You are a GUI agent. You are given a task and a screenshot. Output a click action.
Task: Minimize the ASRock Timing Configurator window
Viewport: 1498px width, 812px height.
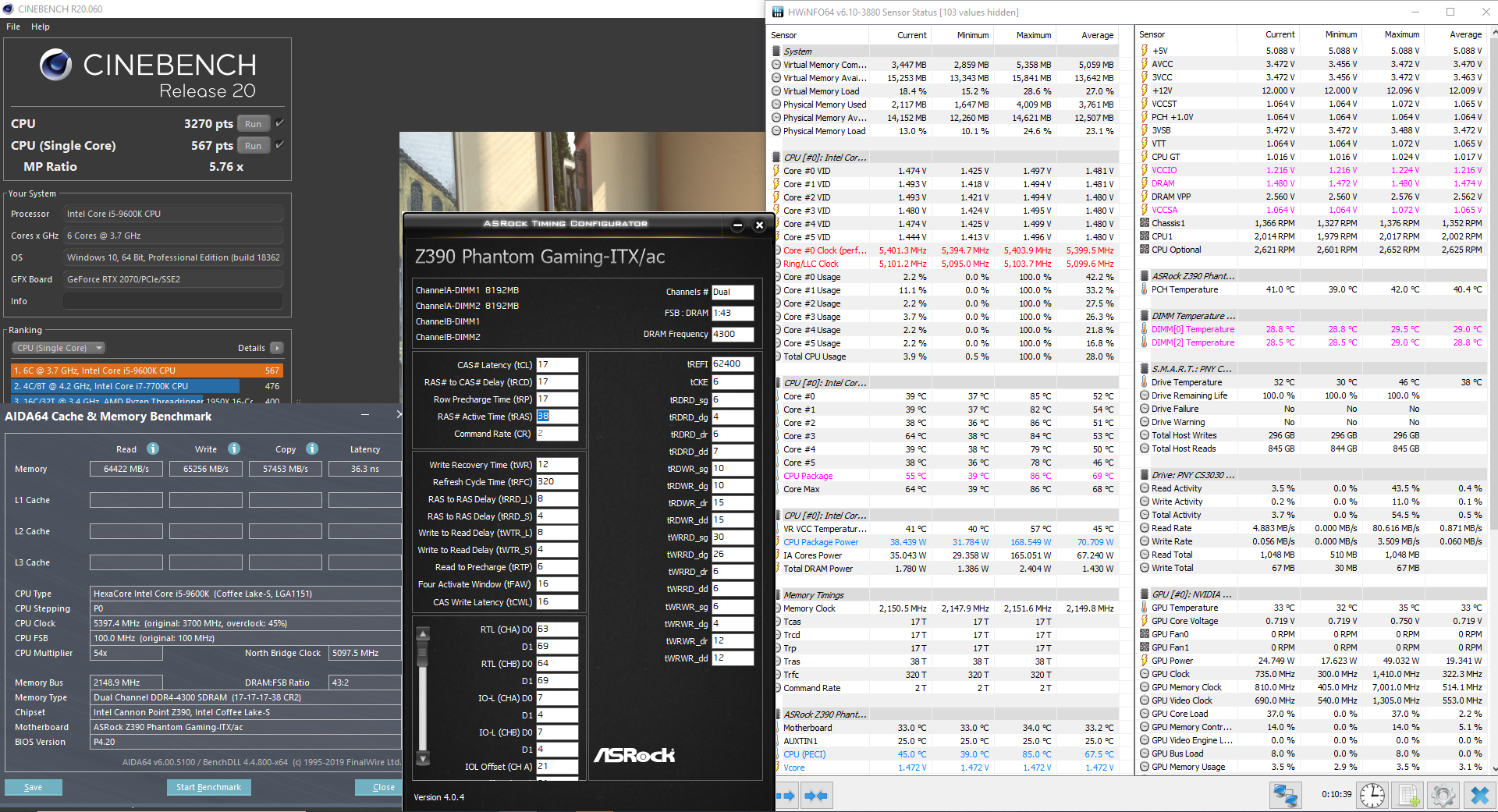click(x=737, y=225)
